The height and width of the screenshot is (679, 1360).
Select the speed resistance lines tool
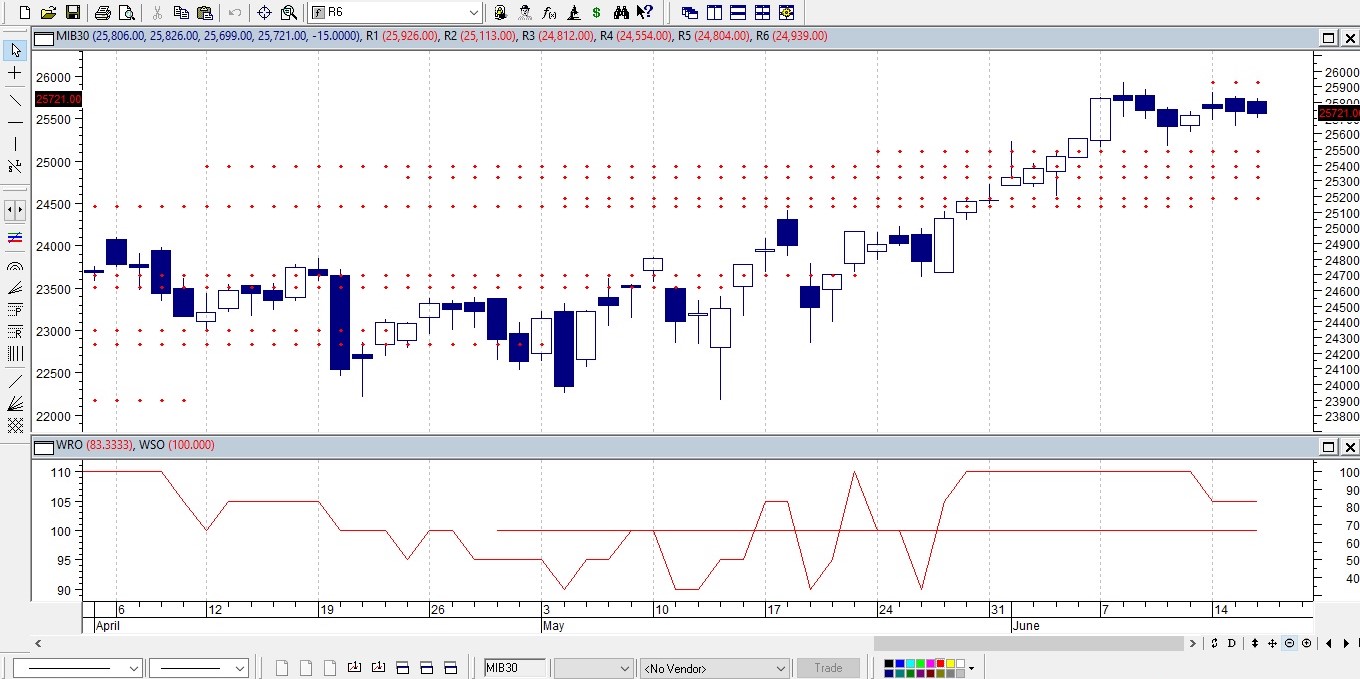[15, 403]
